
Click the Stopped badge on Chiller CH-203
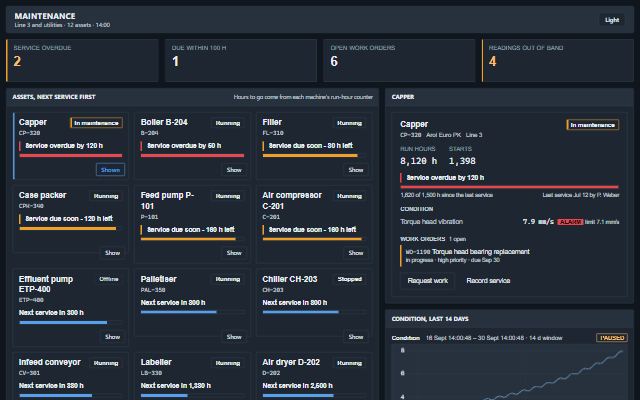349,279
